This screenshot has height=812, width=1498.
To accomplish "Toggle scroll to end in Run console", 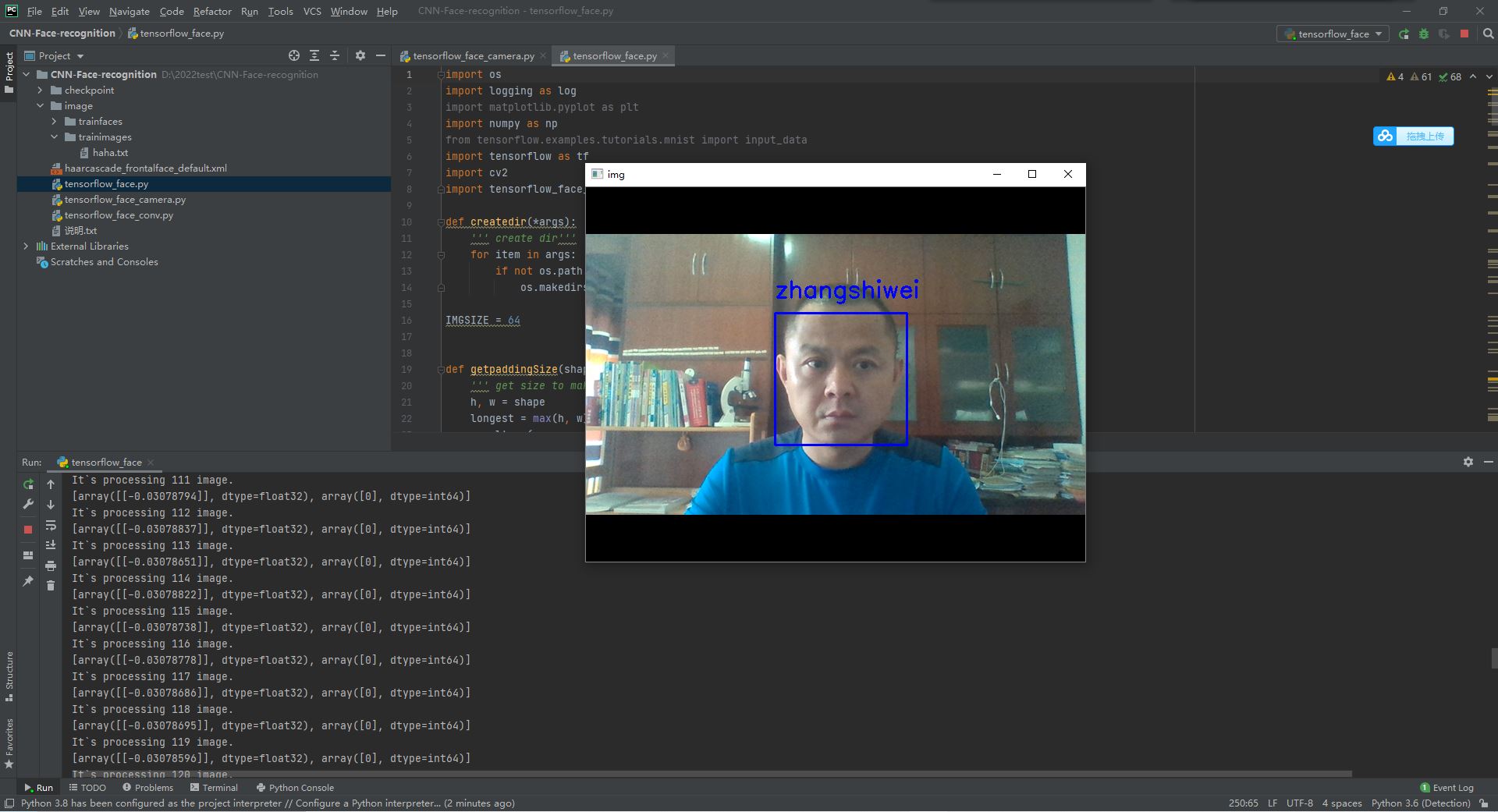I will click(51, 545).
